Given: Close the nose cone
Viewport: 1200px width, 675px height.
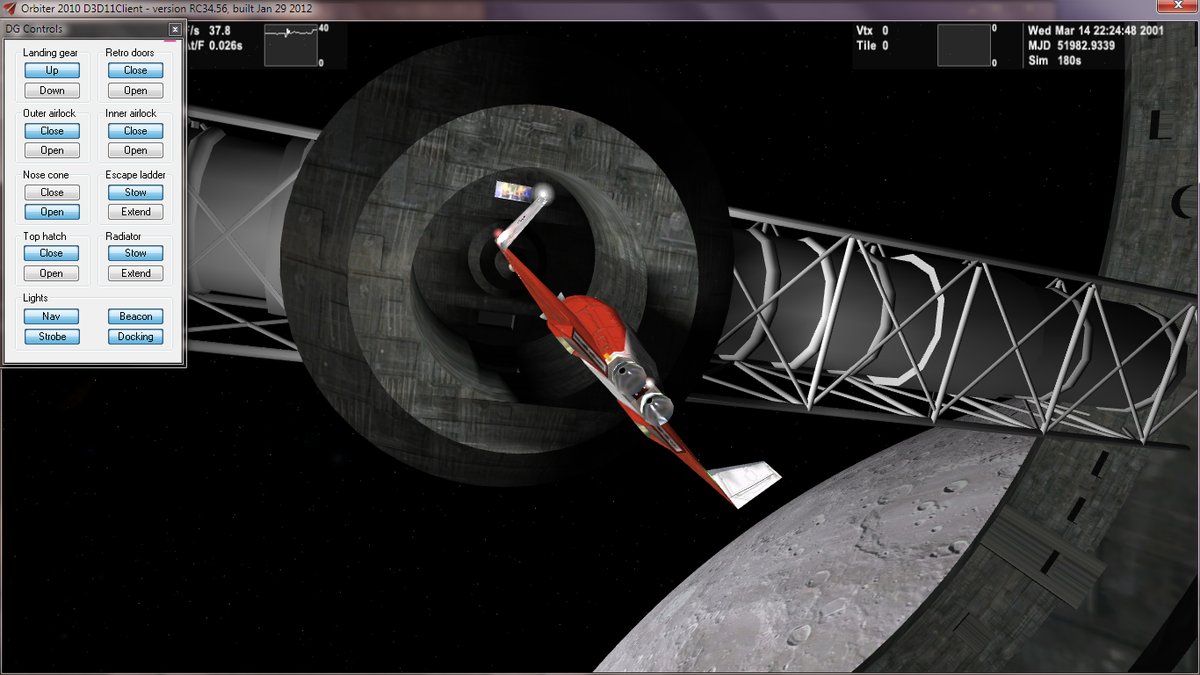Looking at the screenshot, I should coord(52,192).
